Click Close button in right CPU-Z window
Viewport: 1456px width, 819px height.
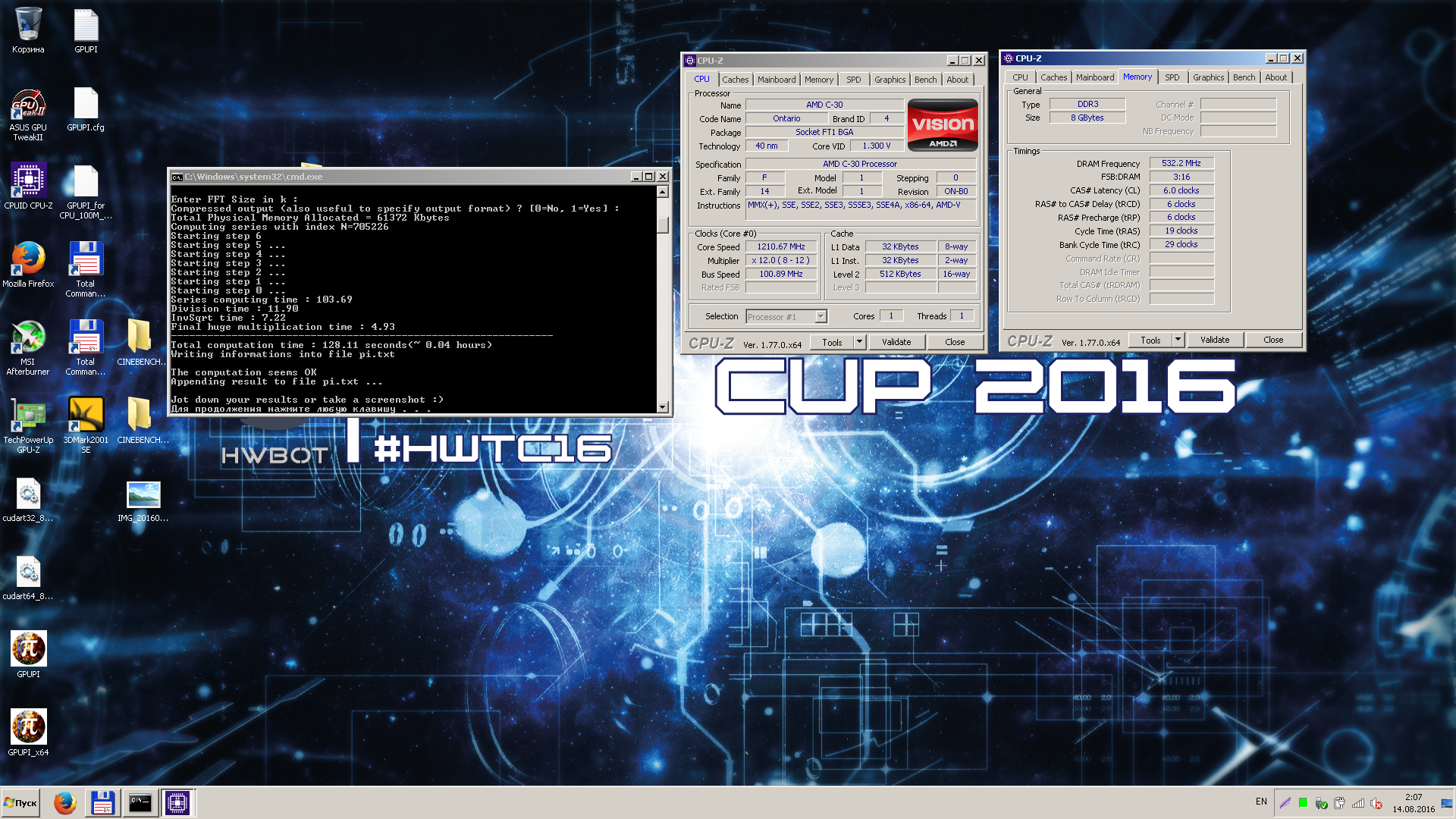click(1273, 340)
